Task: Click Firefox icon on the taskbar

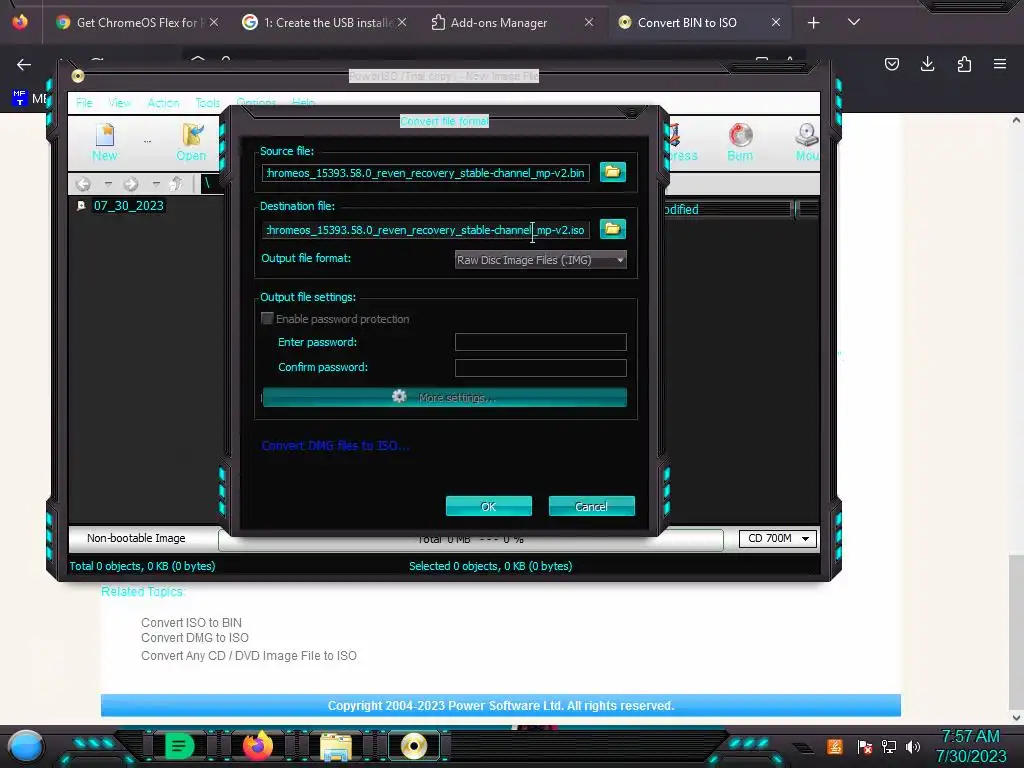Action: click(257, 746)
